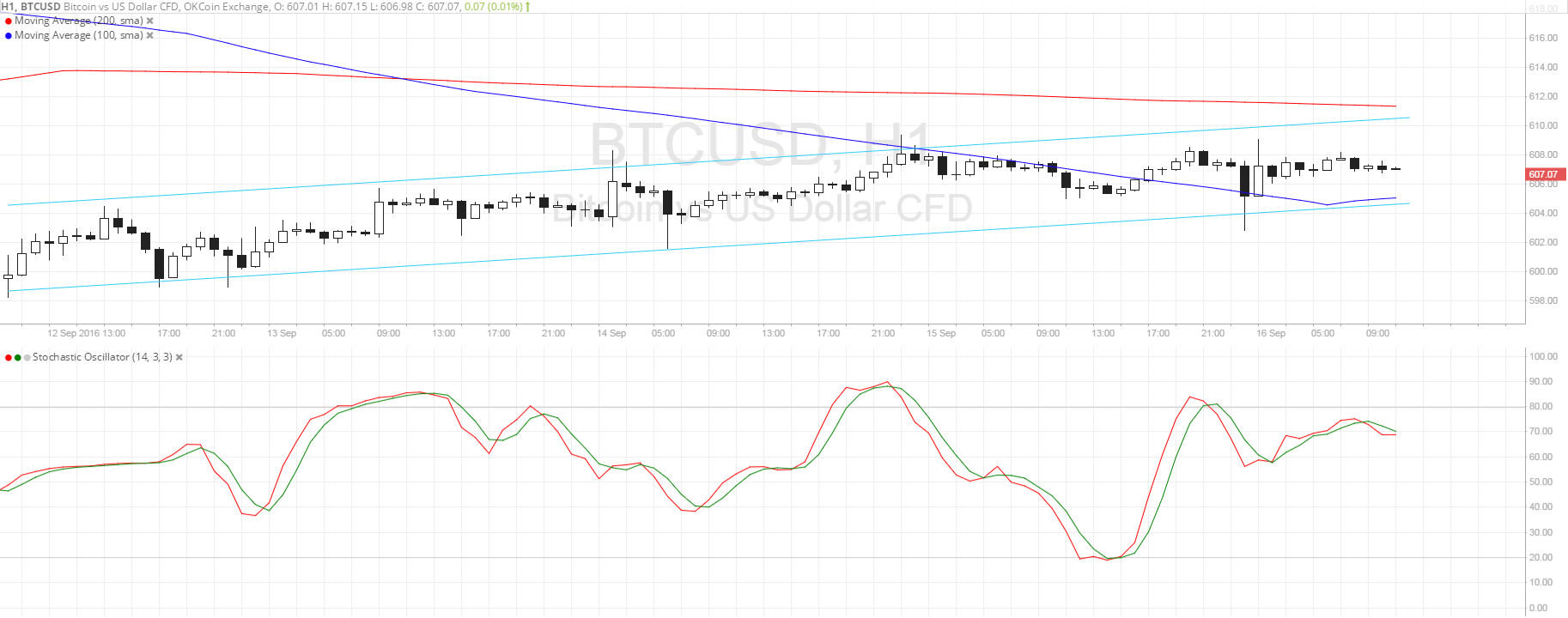Click the 16 Sep date label
This screenshot has height=618, width=1568.
click(1271, 333)
